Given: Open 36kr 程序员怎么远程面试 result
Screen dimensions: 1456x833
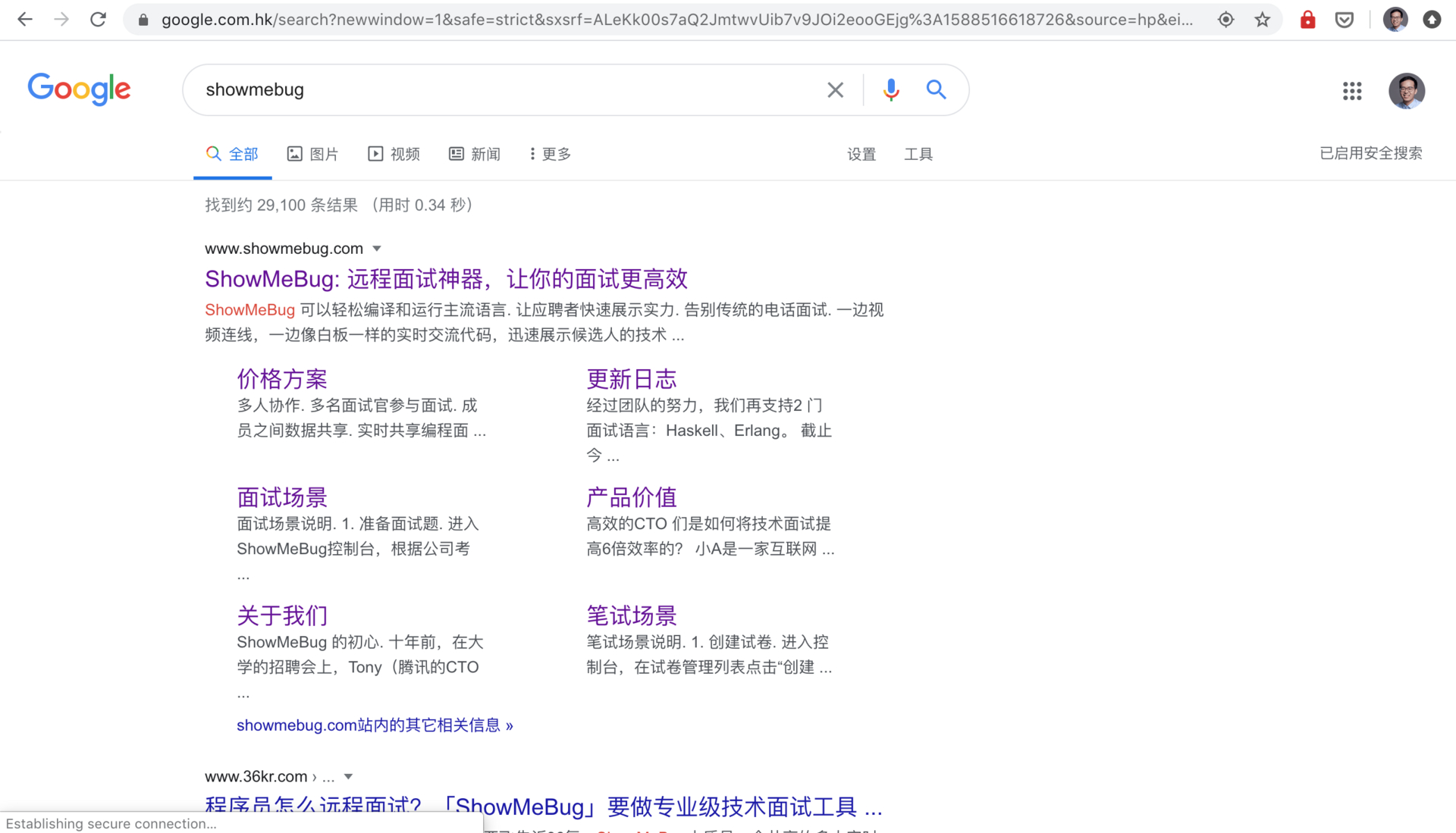Looking at the screenshot, I should pos(543,806).
